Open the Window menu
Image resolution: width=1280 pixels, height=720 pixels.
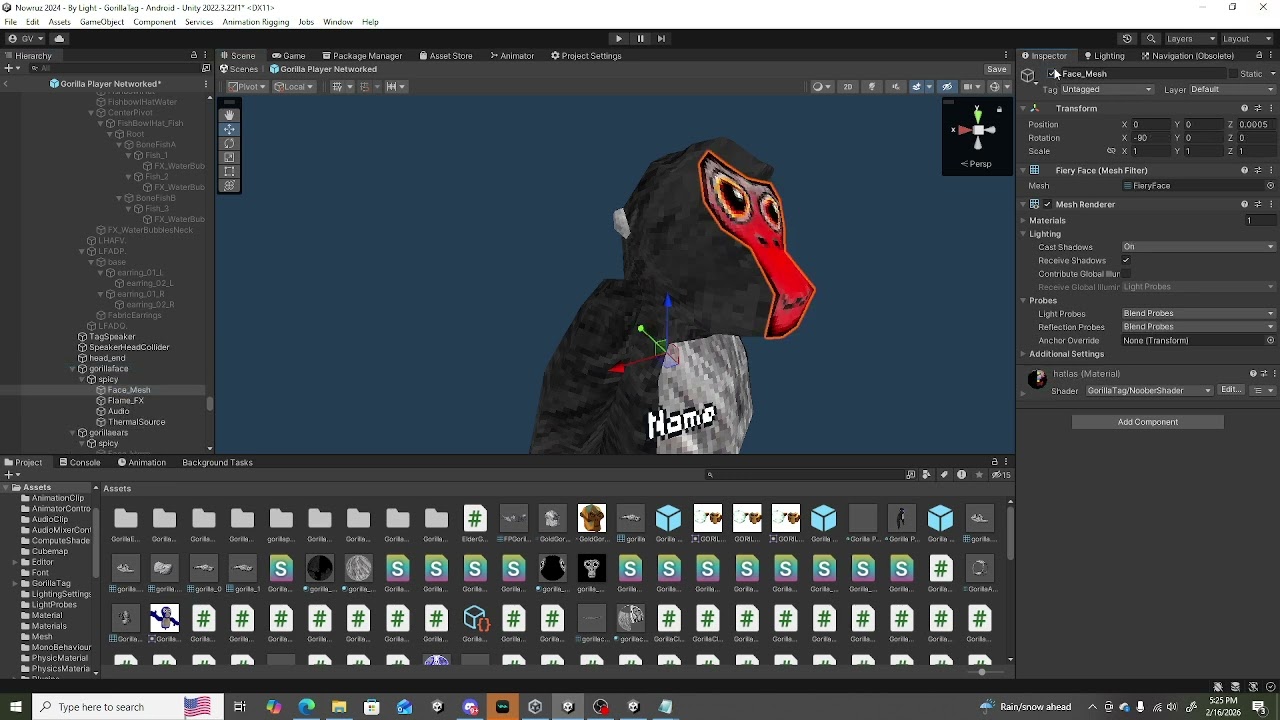[x=338, y=22]
